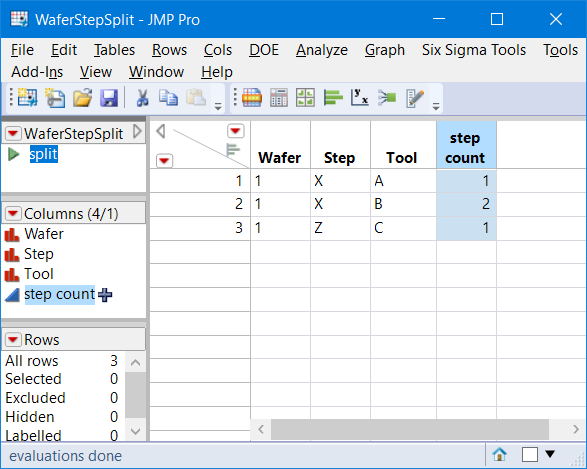This screenshot has height=469, width=587.
Task: Open a file with the folder icon
Action: click(82, 98)
